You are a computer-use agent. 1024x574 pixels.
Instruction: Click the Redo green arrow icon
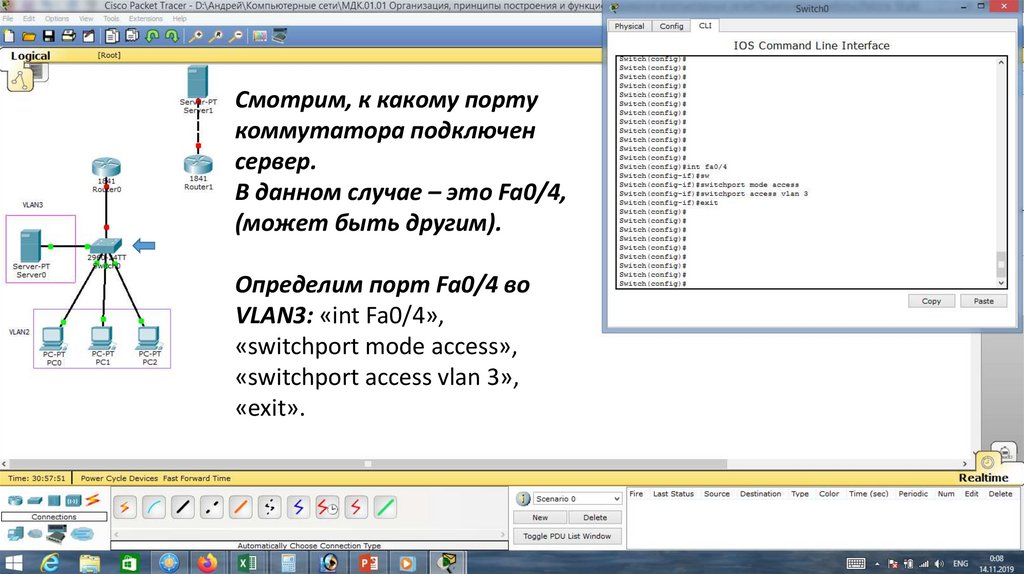[x=172, y=36]
